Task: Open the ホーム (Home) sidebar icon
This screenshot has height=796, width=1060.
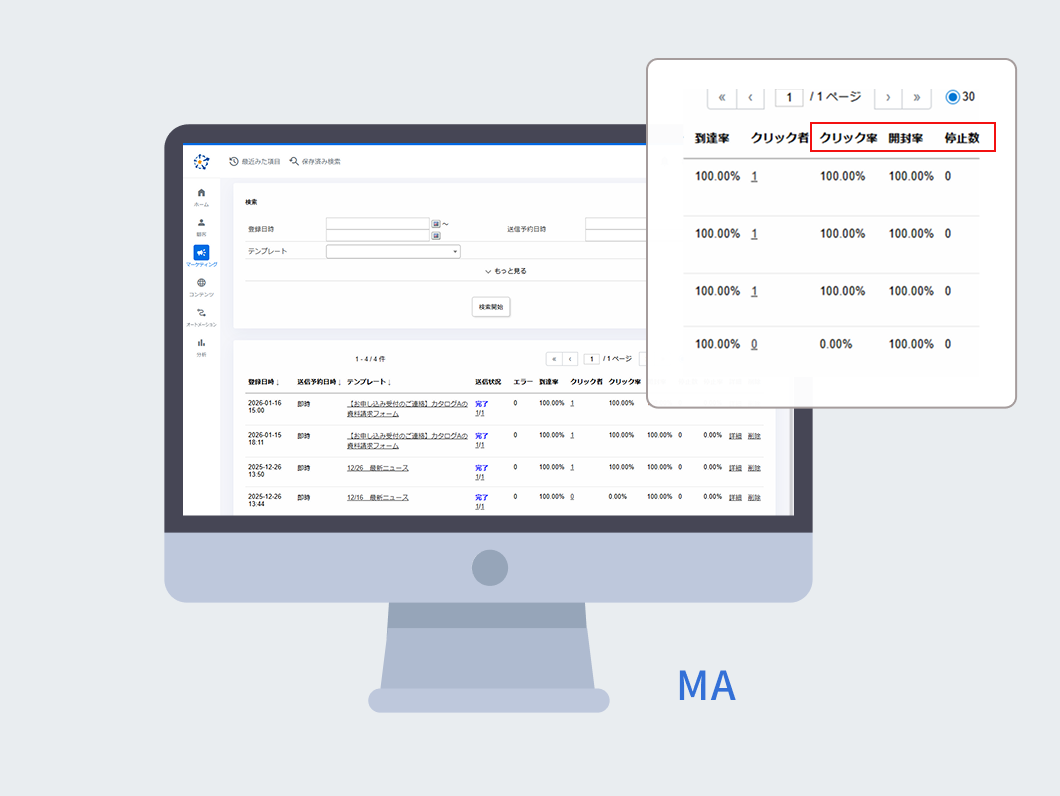Action: click(201, 192)
